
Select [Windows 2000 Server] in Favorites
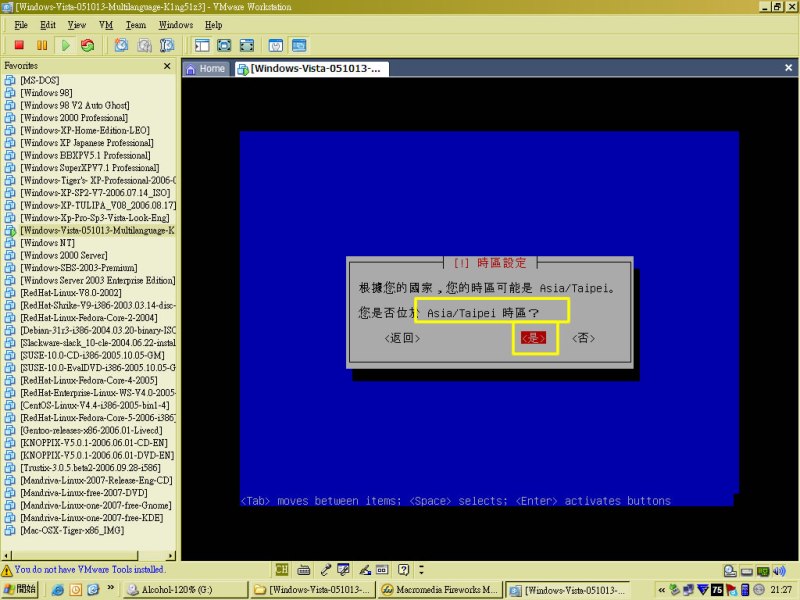pos(63,255)
